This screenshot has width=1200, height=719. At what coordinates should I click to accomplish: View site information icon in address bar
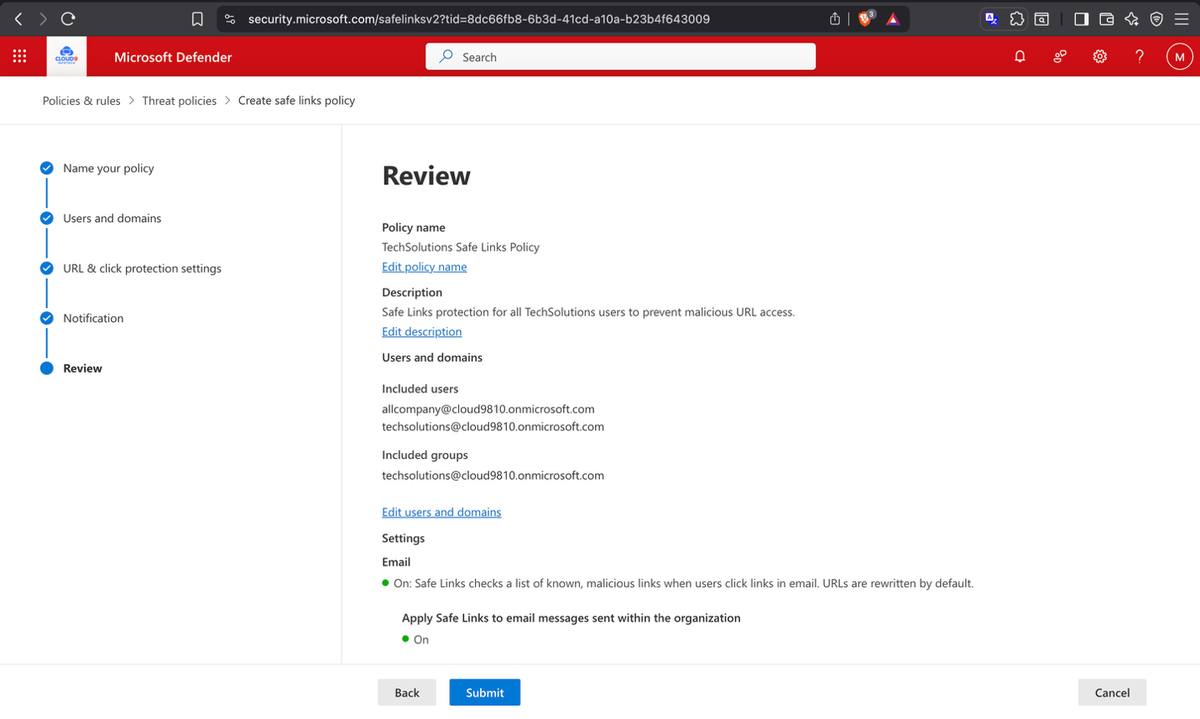coord(229,18)
